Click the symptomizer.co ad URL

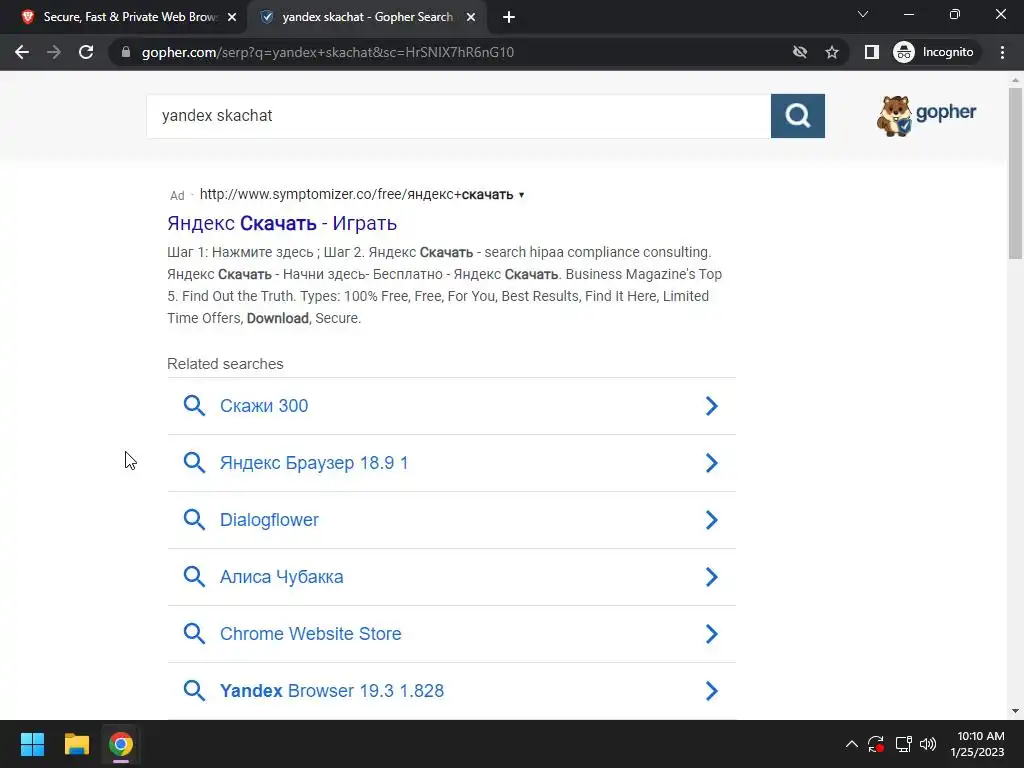click(357, 195)
